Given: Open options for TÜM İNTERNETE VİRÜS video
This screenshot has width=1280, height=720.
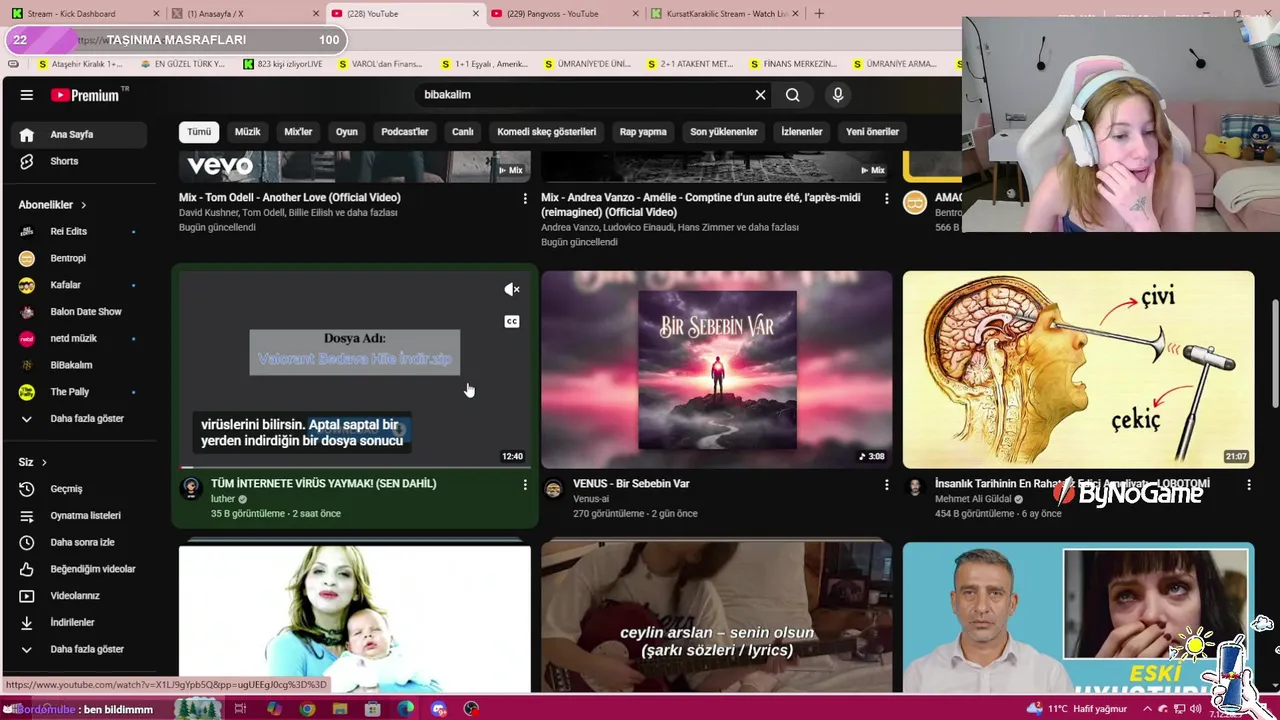Looking at the screenshot, I should (524, 485).
